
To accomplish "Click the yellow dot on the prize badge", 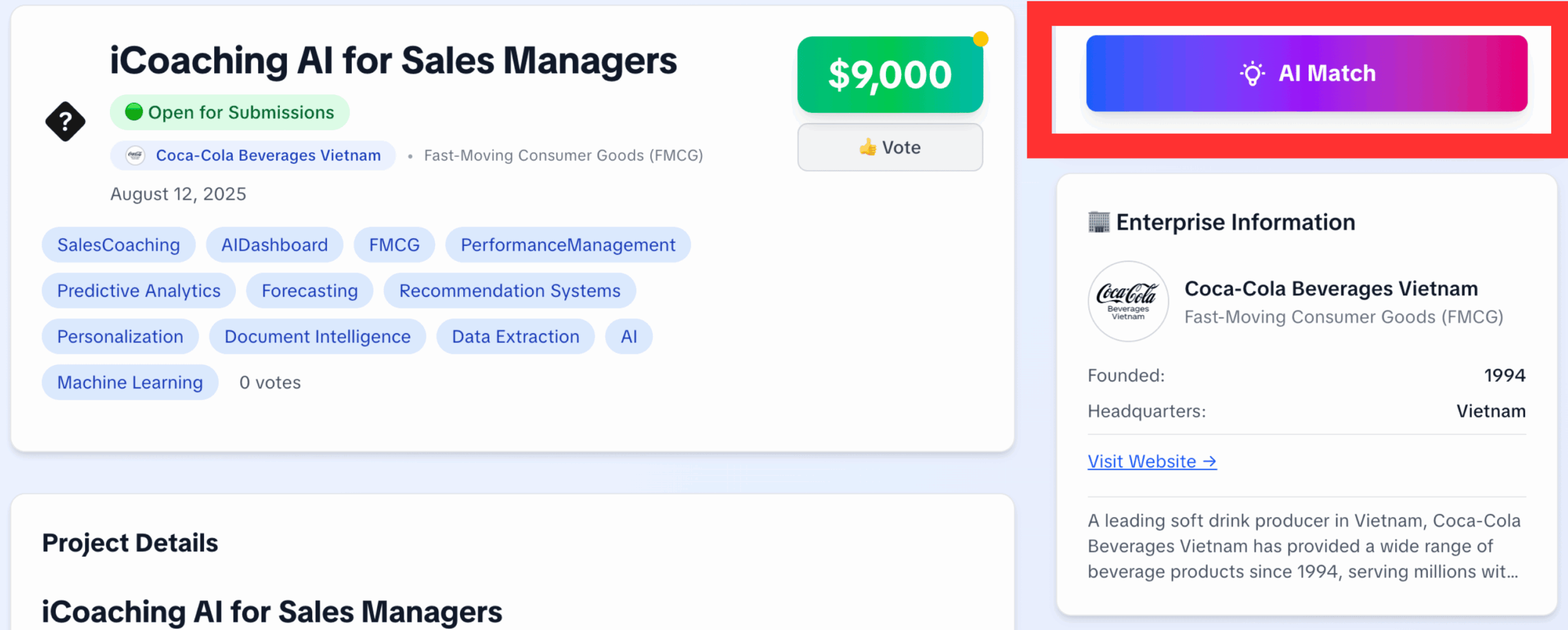I will [x=981, y=39].
